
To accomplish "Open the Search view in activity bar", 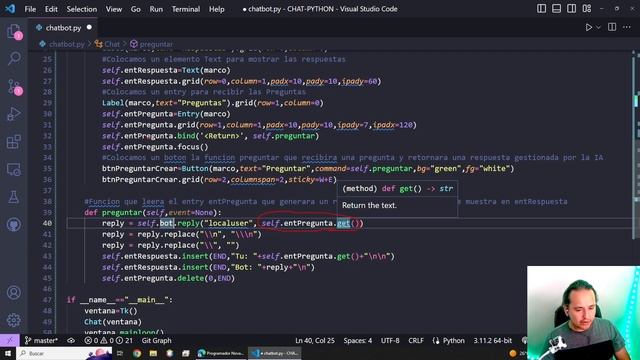I will click(x=14, y=59).
